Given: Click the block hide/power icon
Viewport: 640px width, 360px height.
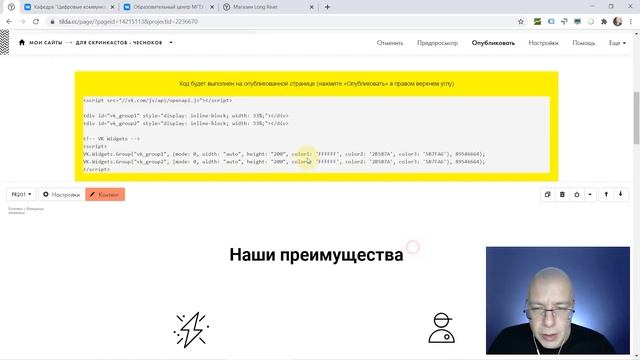Looking at the screenshot, I should 577,194.
